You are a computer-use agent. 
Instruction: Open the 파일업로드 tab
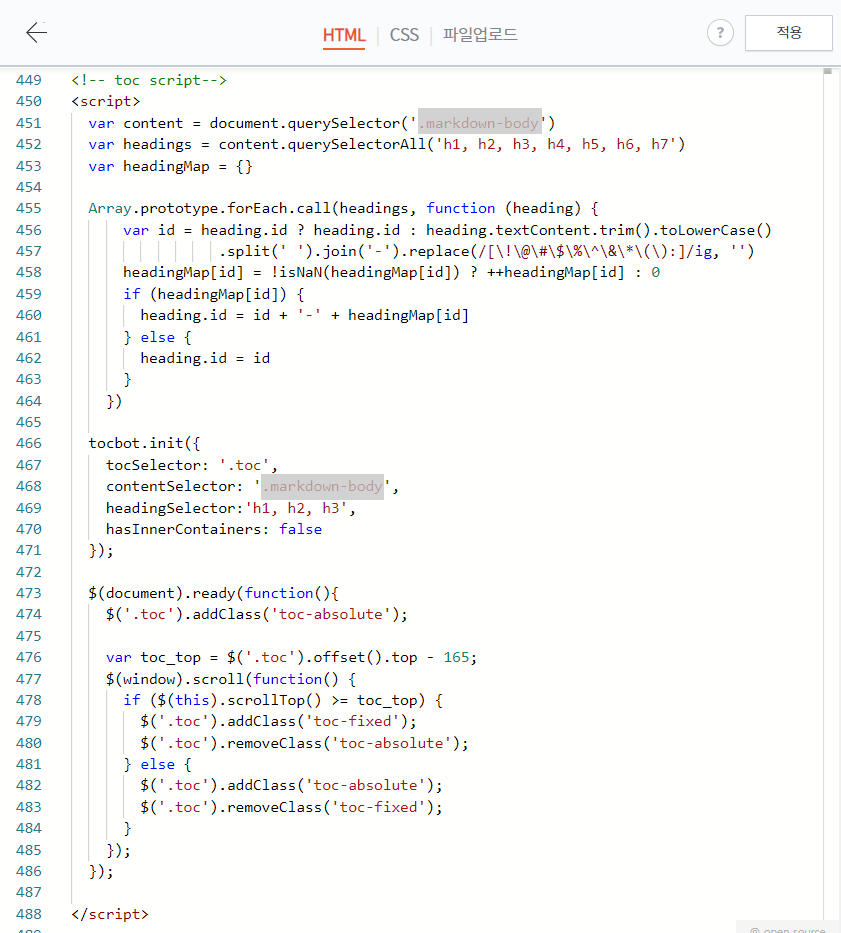pyautogui.click(x=480, y=35)
